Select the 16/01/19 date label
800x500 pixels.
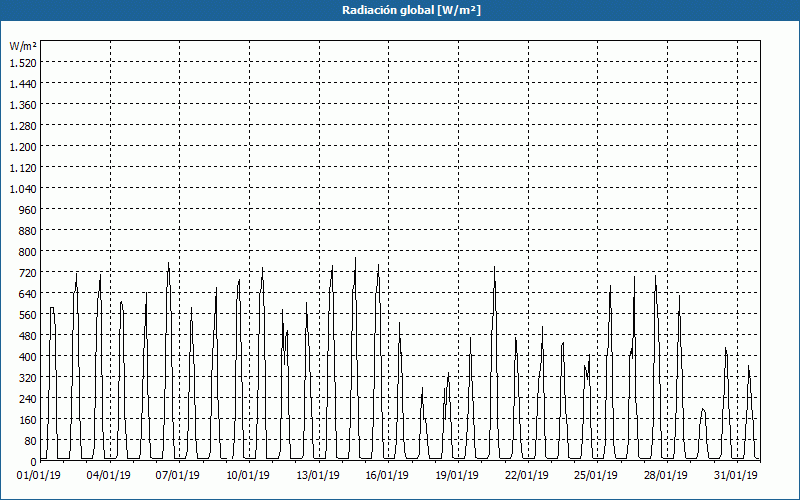[x=387, y=476]
